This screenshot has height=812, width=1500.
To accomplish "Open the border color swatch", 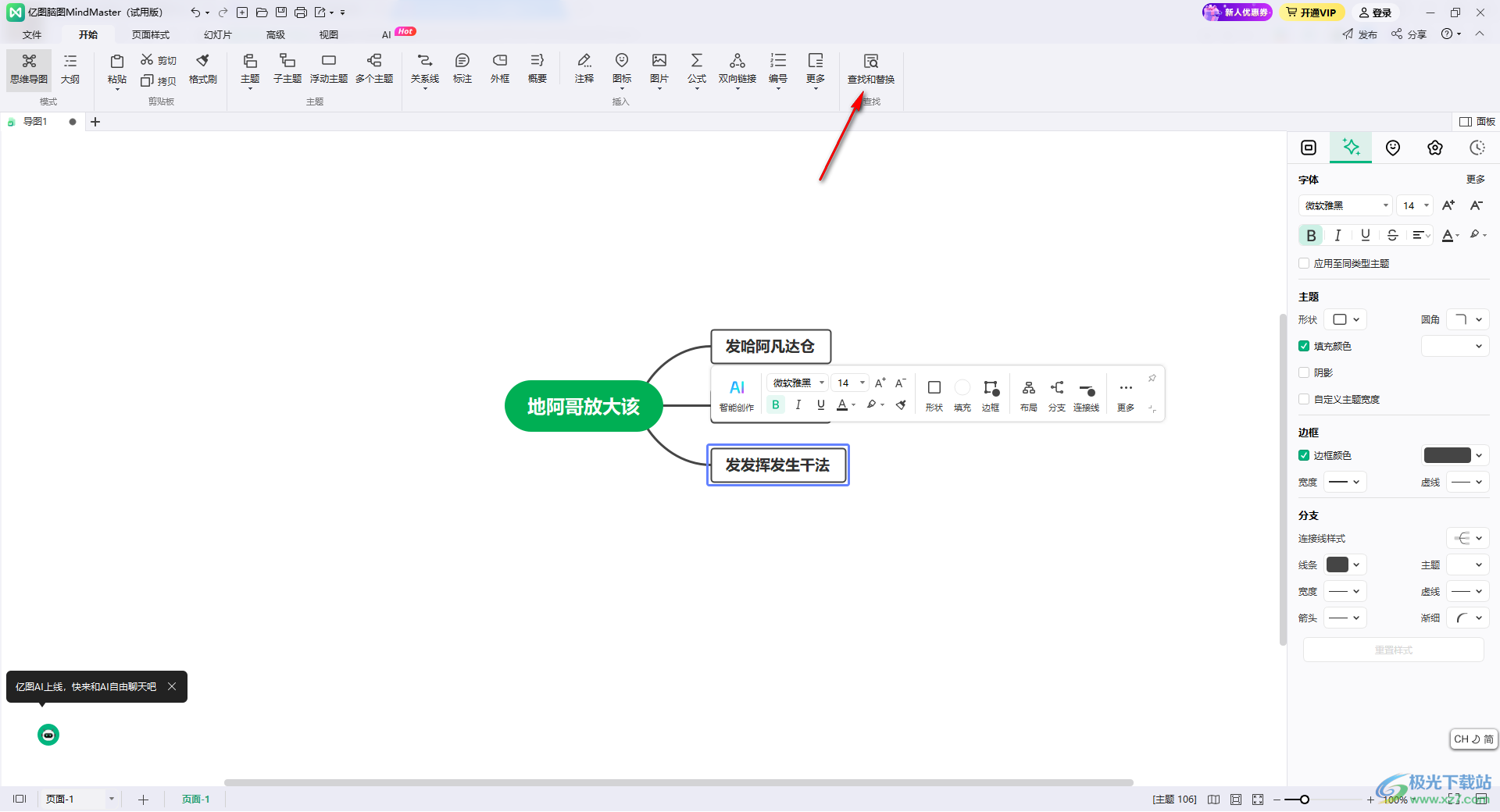I will click(1455, 455).
